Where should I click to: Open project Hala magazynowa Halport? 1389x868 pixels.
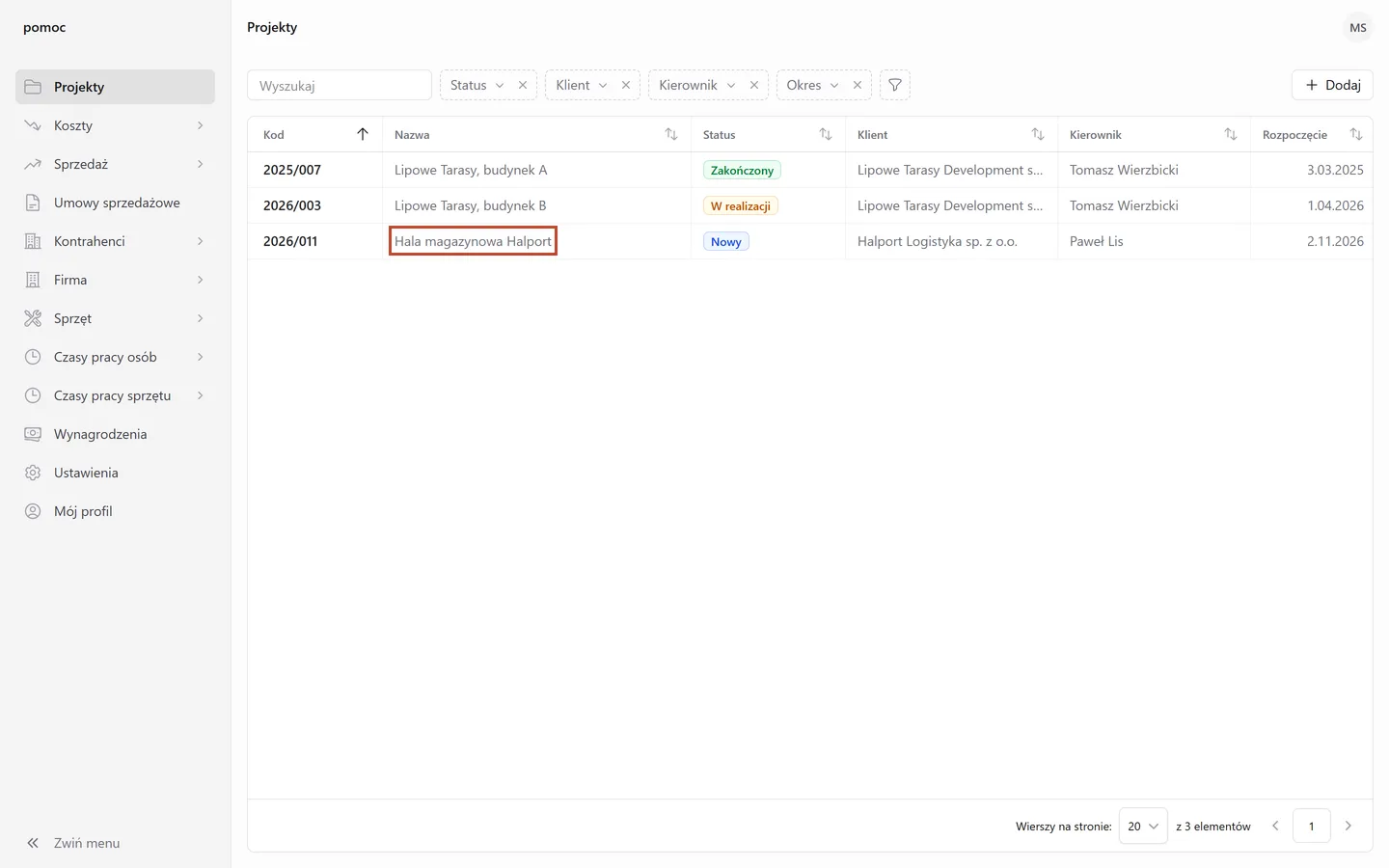473,241
